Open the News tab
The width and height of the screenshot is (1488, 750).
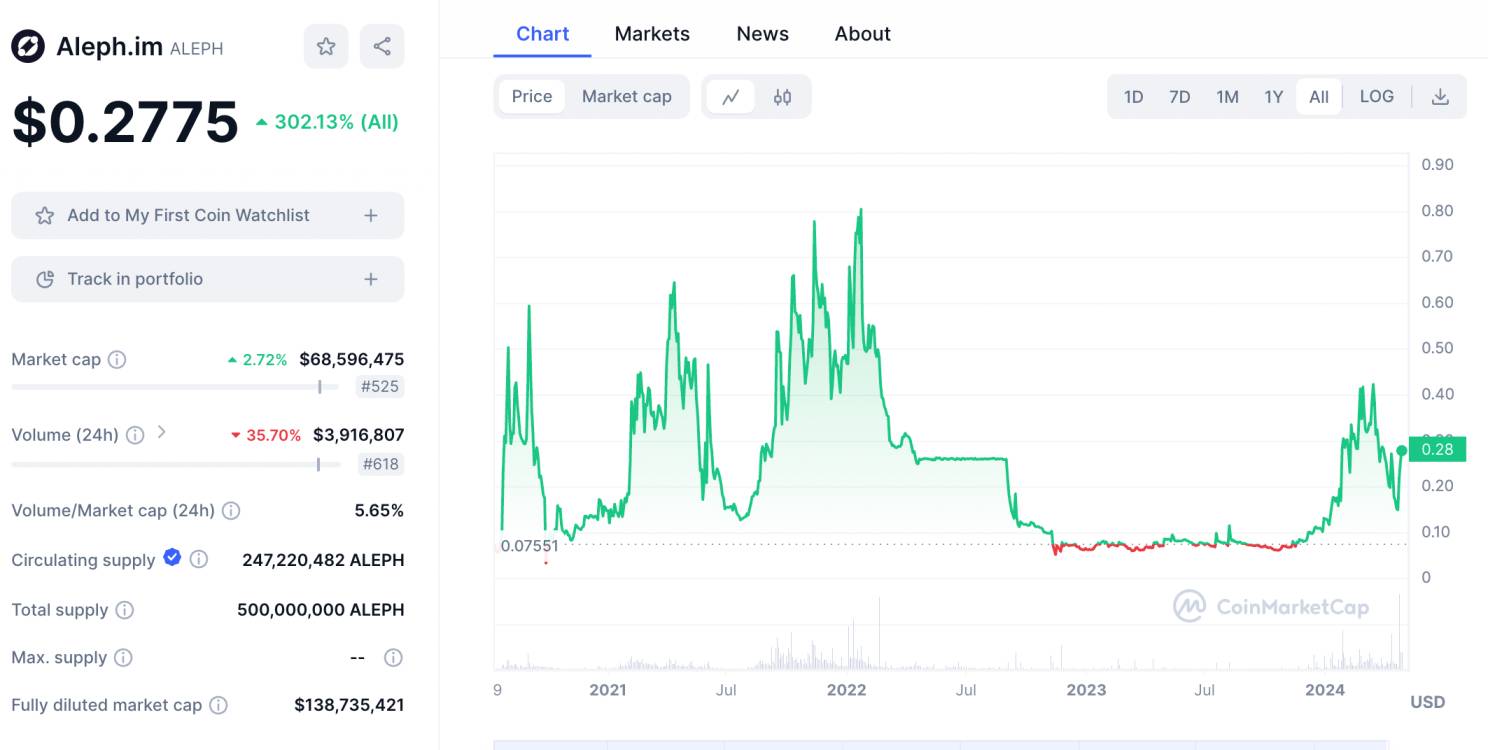click(x=762, y=34)
